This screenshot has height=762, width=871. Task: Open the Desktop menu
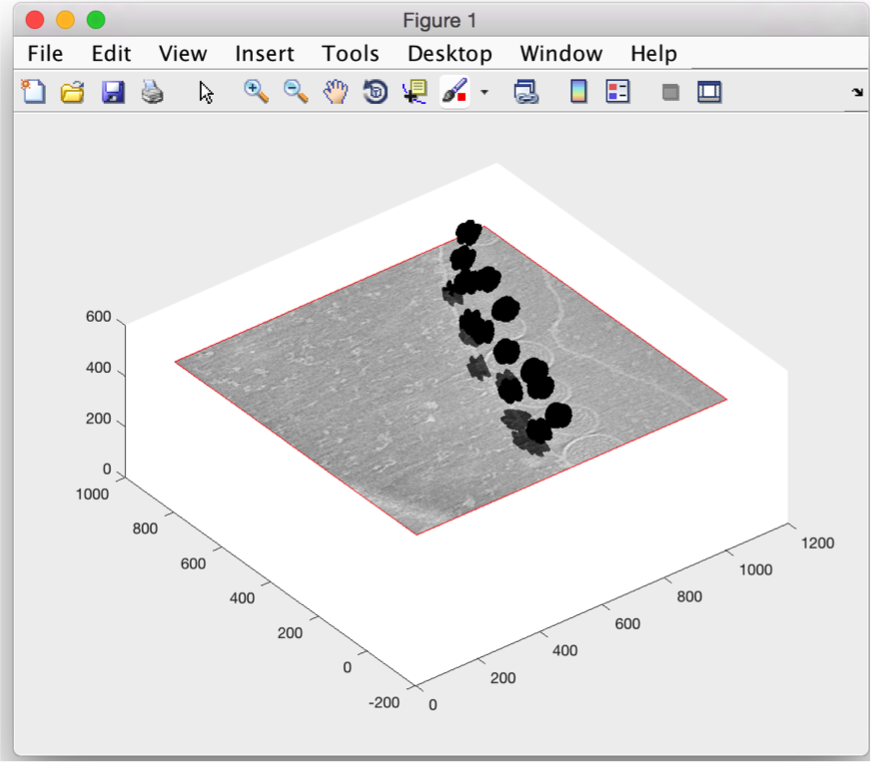[x=450, y=54]
